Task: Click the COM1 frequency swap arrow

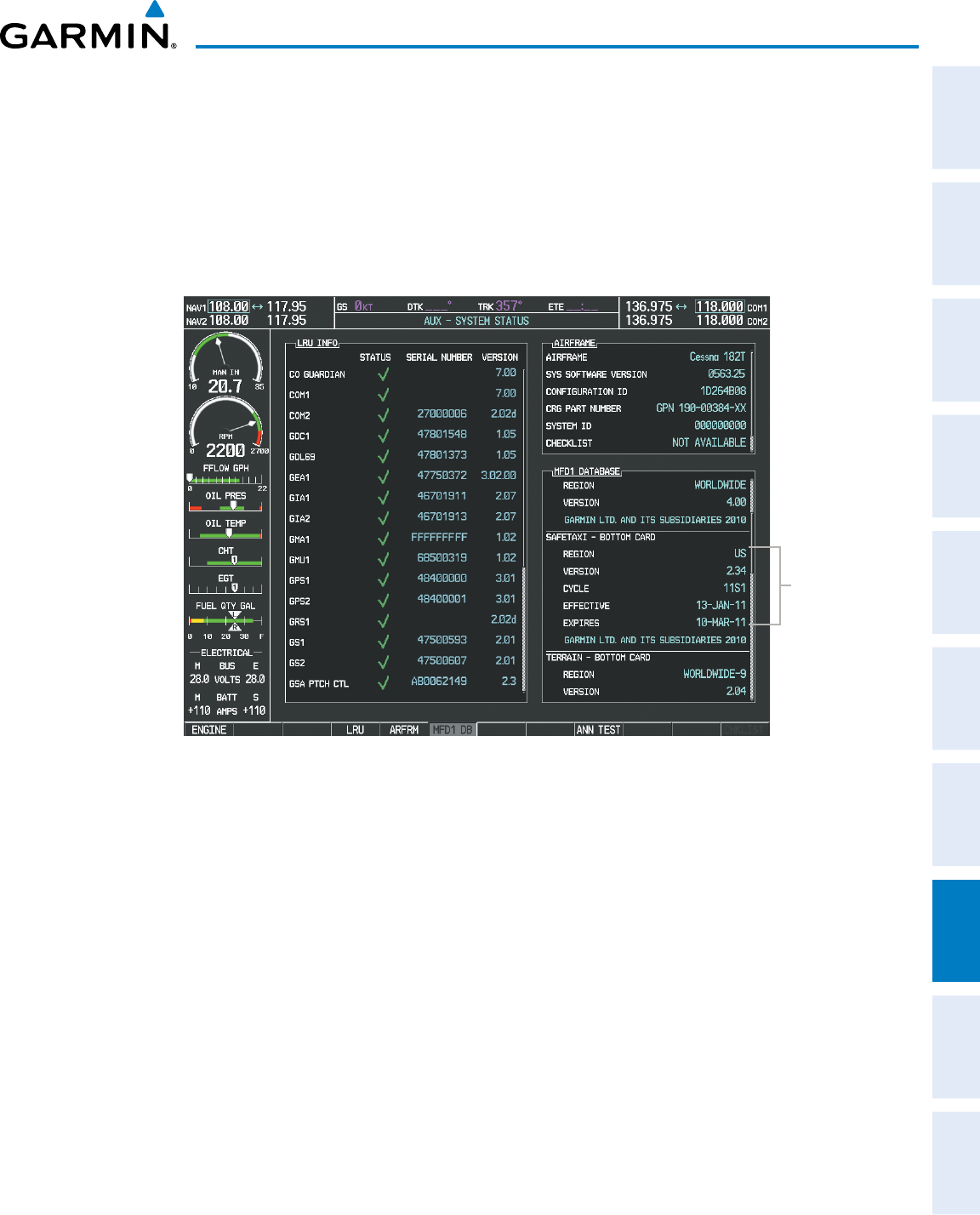Action: (681, 306)
